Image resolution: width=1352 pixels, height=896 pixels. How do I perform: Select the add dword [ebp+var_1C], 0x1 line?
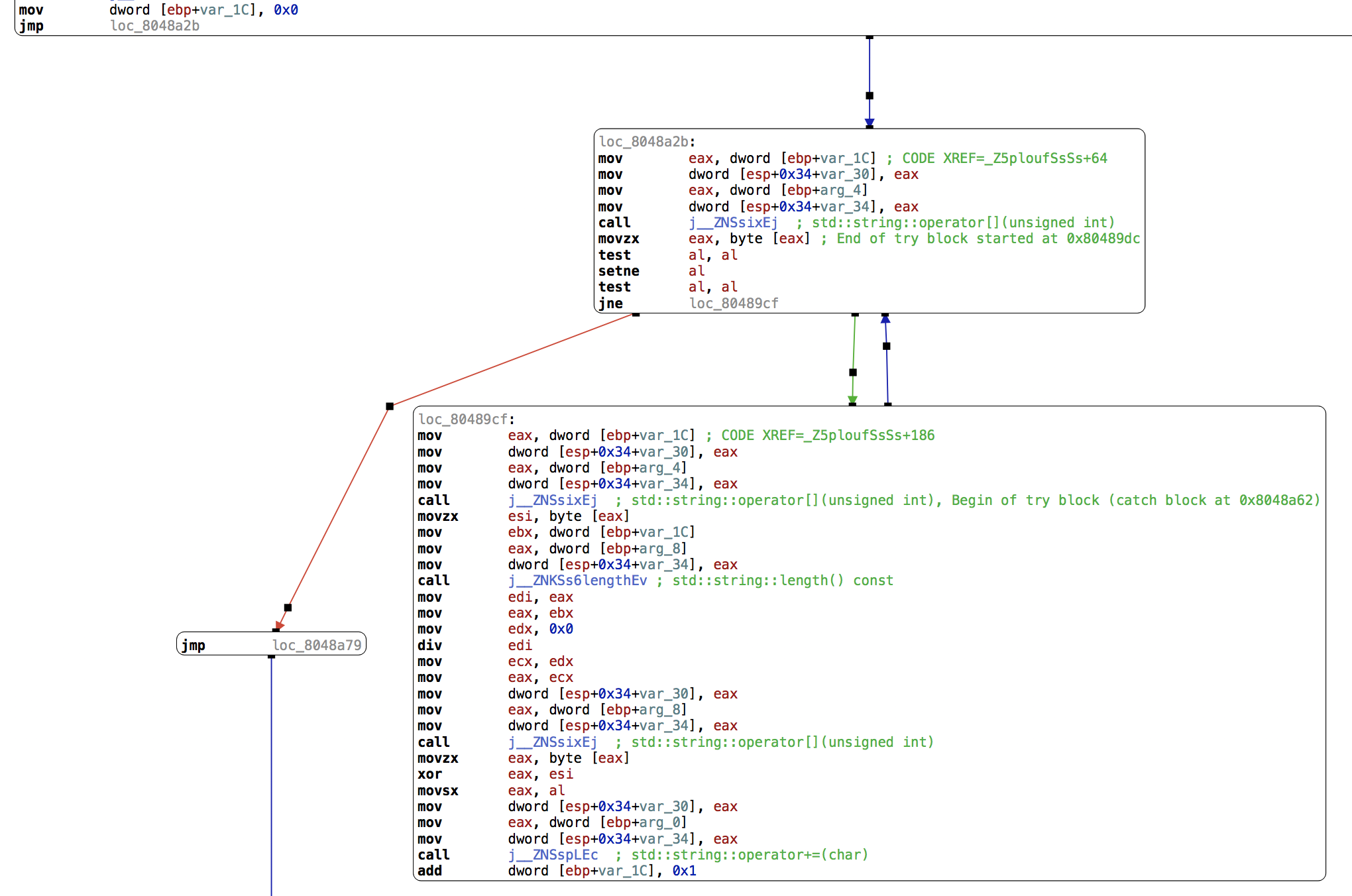point(557,871)
